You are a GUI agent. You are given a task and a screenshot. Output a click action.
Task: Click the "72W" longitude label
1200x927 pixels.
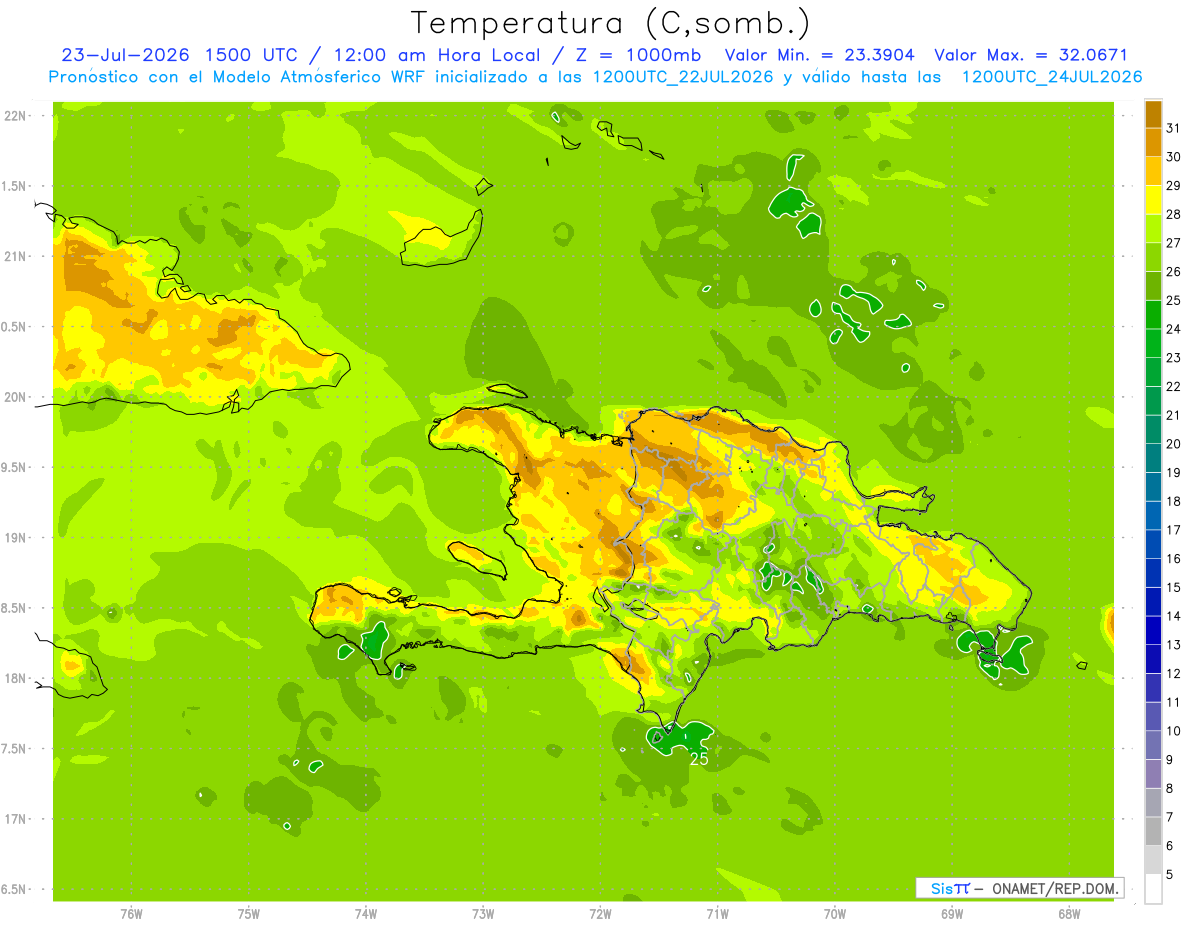[x=600, y=914]
